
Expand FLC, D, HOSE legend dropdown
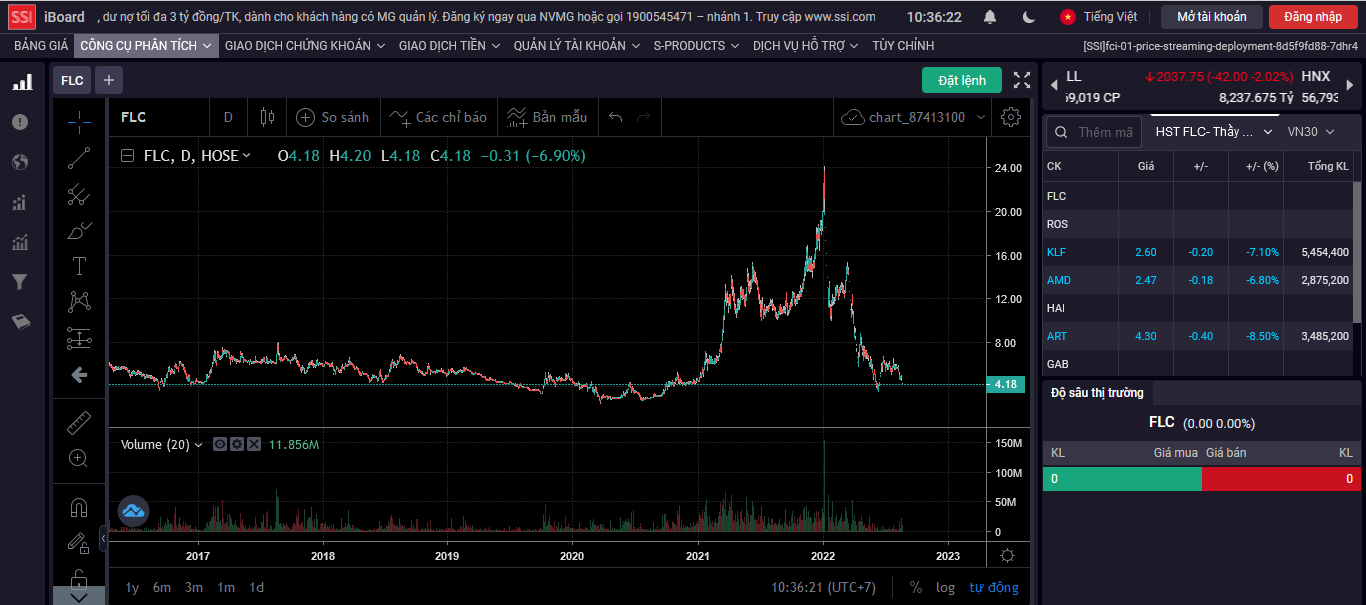click(247, 156)
